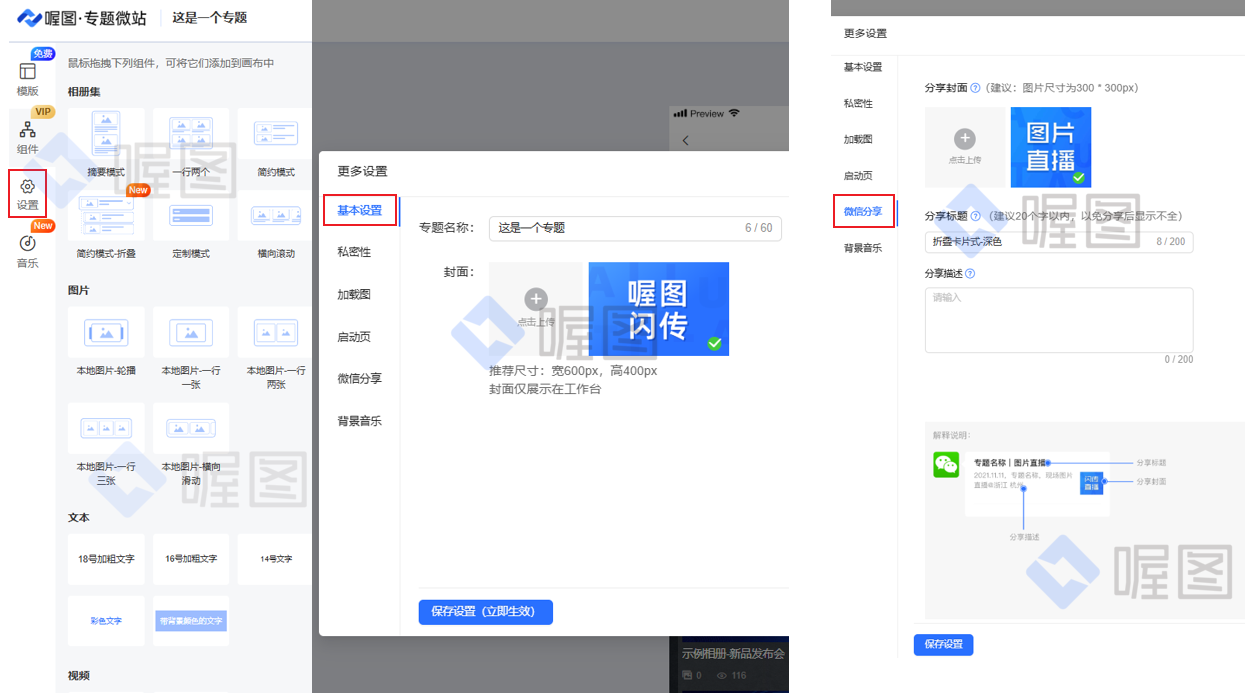The image size is (1254, 693).
Task: Click 示例相册-新品发布会 album title
Action: [x=733, y=654]
